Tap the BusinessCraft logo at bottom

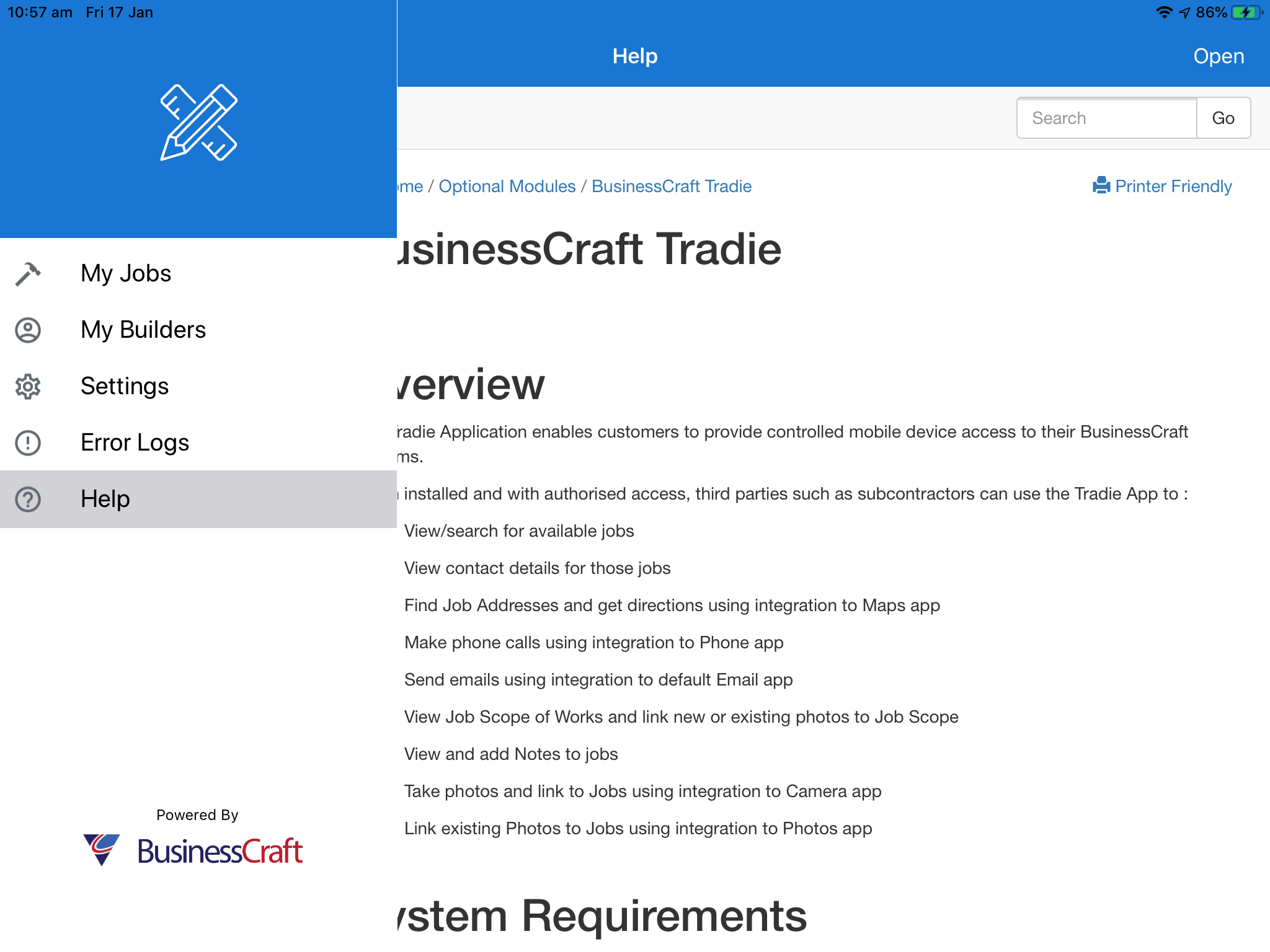click(x=193, y=850)
